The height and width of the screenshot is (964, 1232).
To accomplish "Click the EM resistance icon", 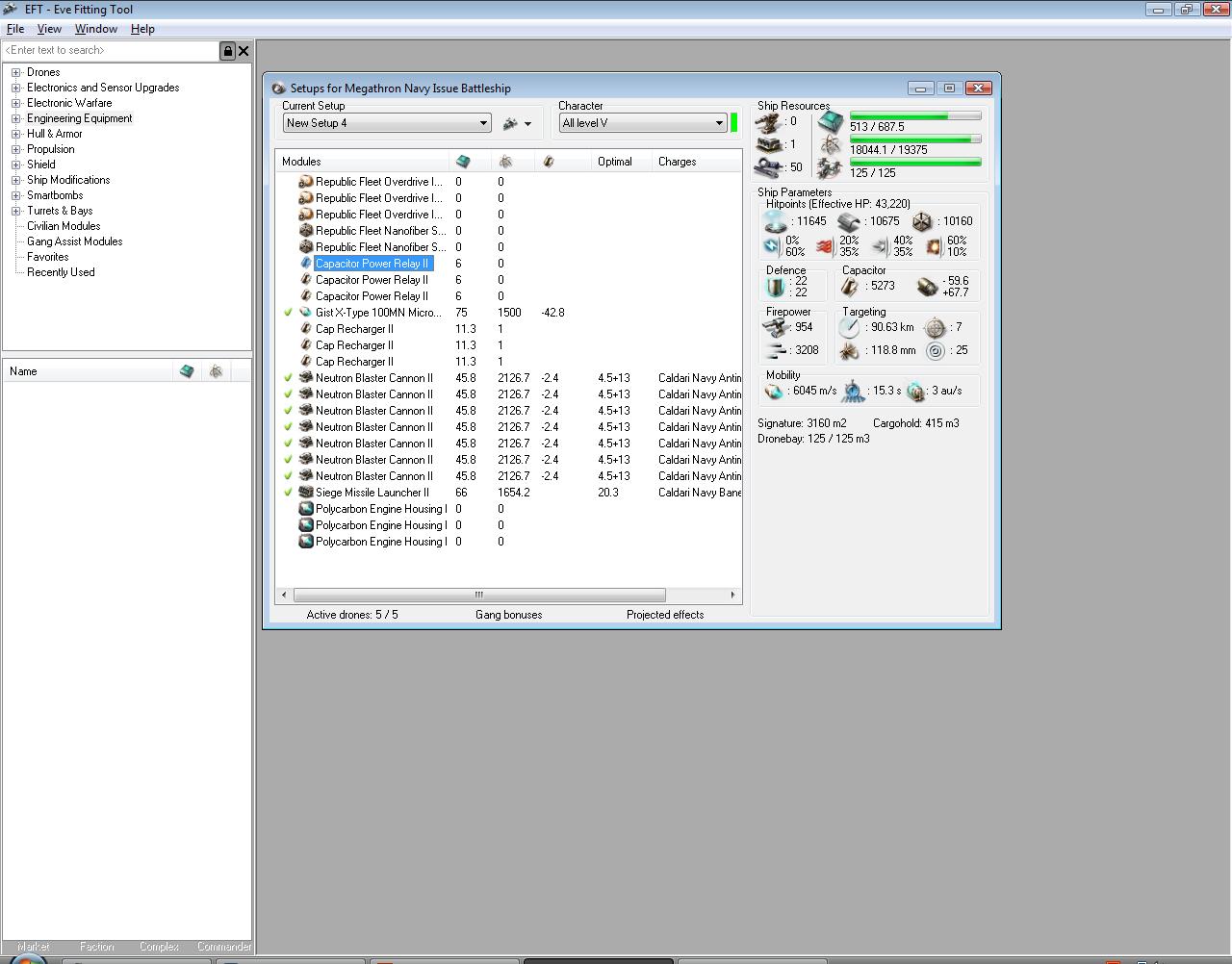I will click(772, 246).
